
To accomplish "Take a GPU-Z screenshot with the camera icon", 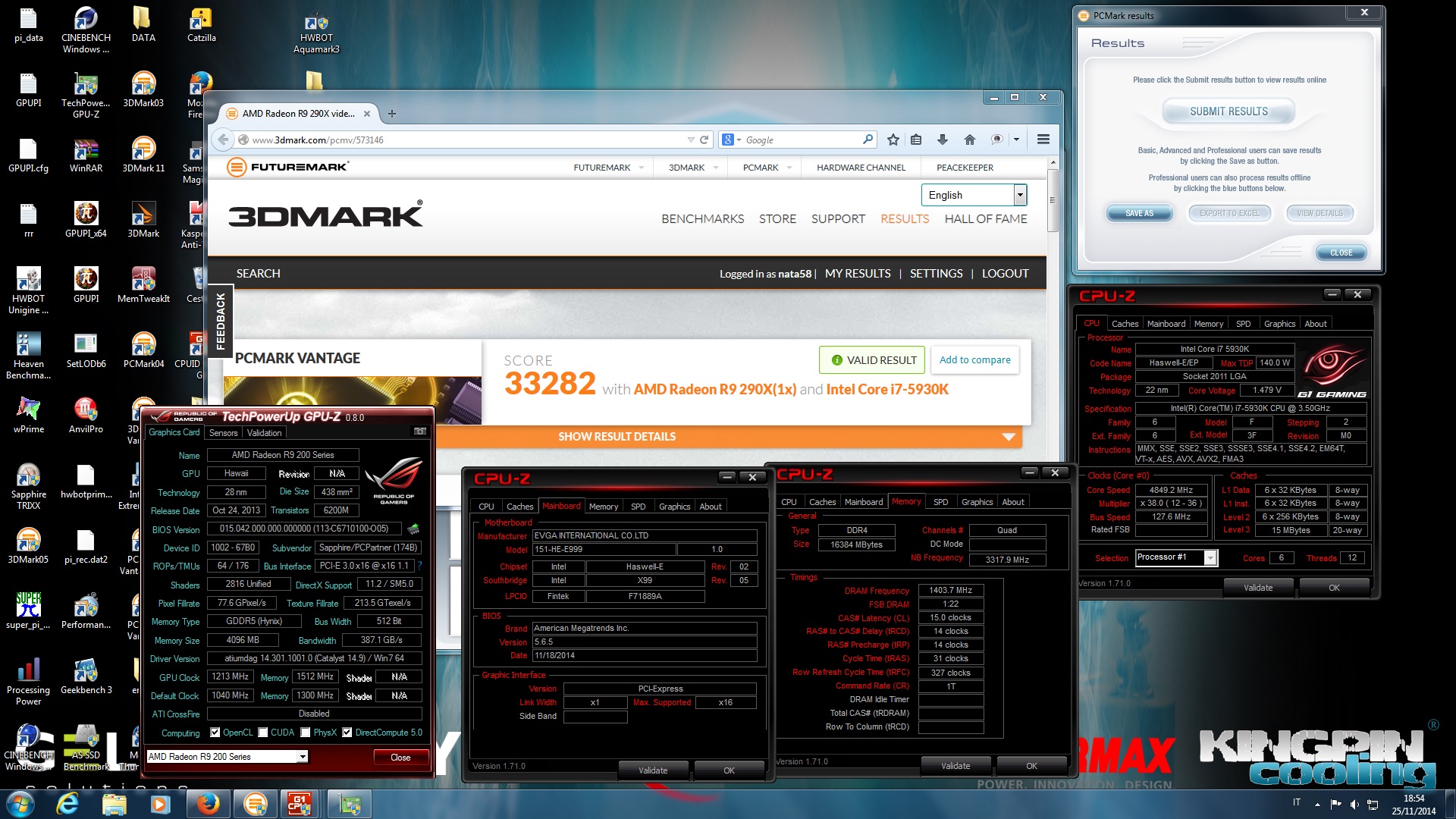I will [419, 431].
